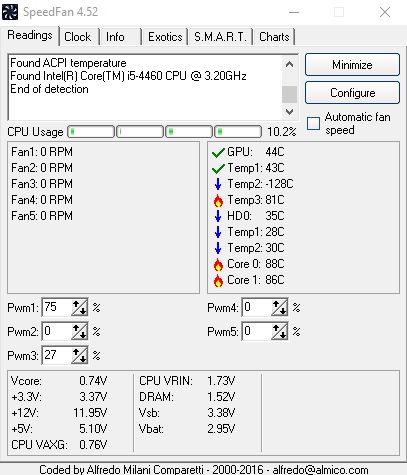Click the 'End of detection' log line
407x475 pixels.
pos(49,89)
